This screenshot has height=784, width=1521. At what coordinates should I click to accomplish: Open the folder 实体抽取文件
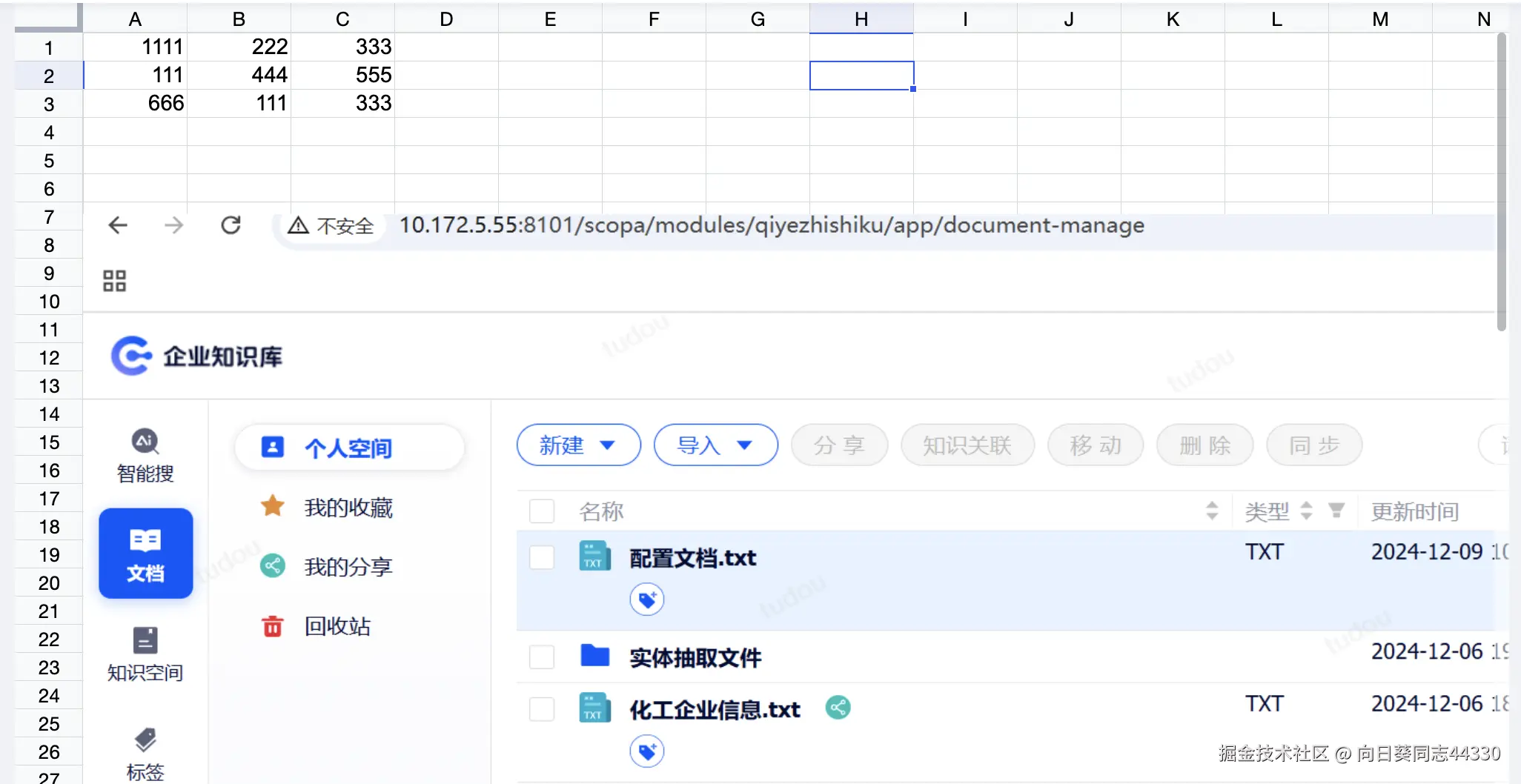(695, 657)
